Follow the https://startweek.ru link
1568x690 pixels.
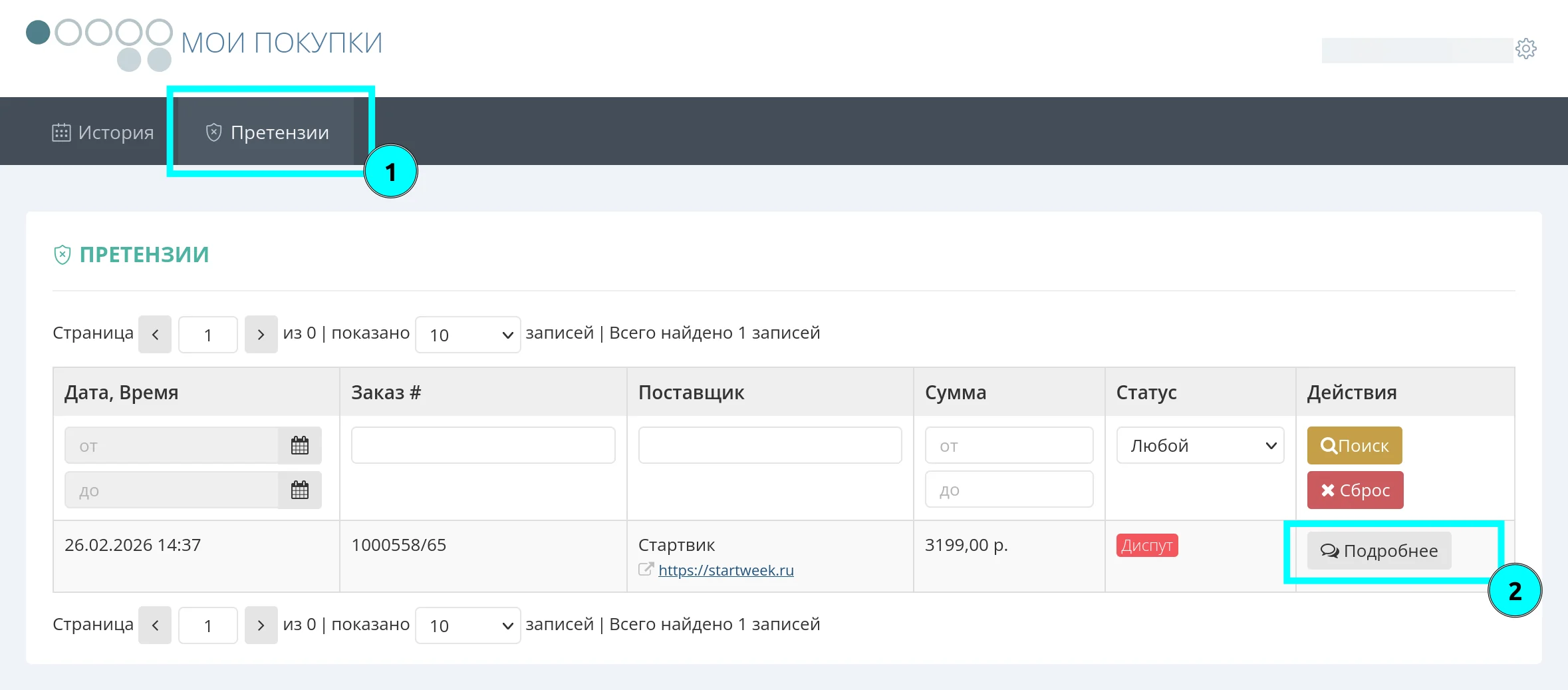click(725, 570)
